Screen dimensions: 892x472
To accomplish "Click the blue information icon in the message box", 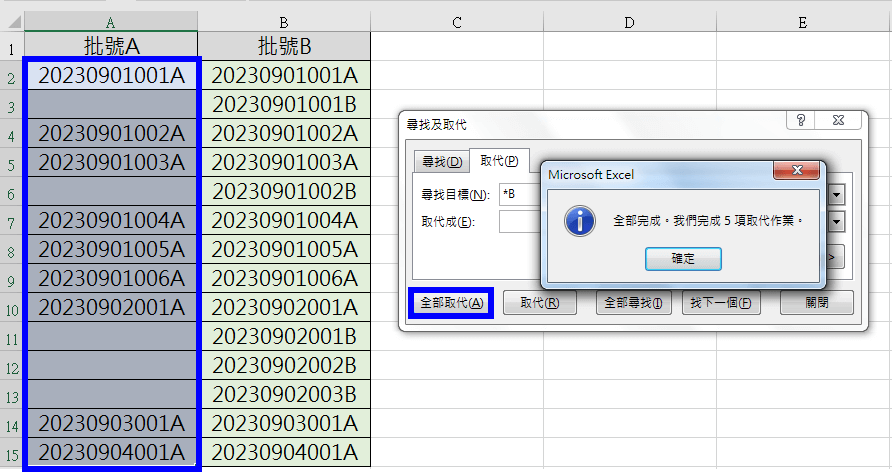I will click(x=580, y=220).
